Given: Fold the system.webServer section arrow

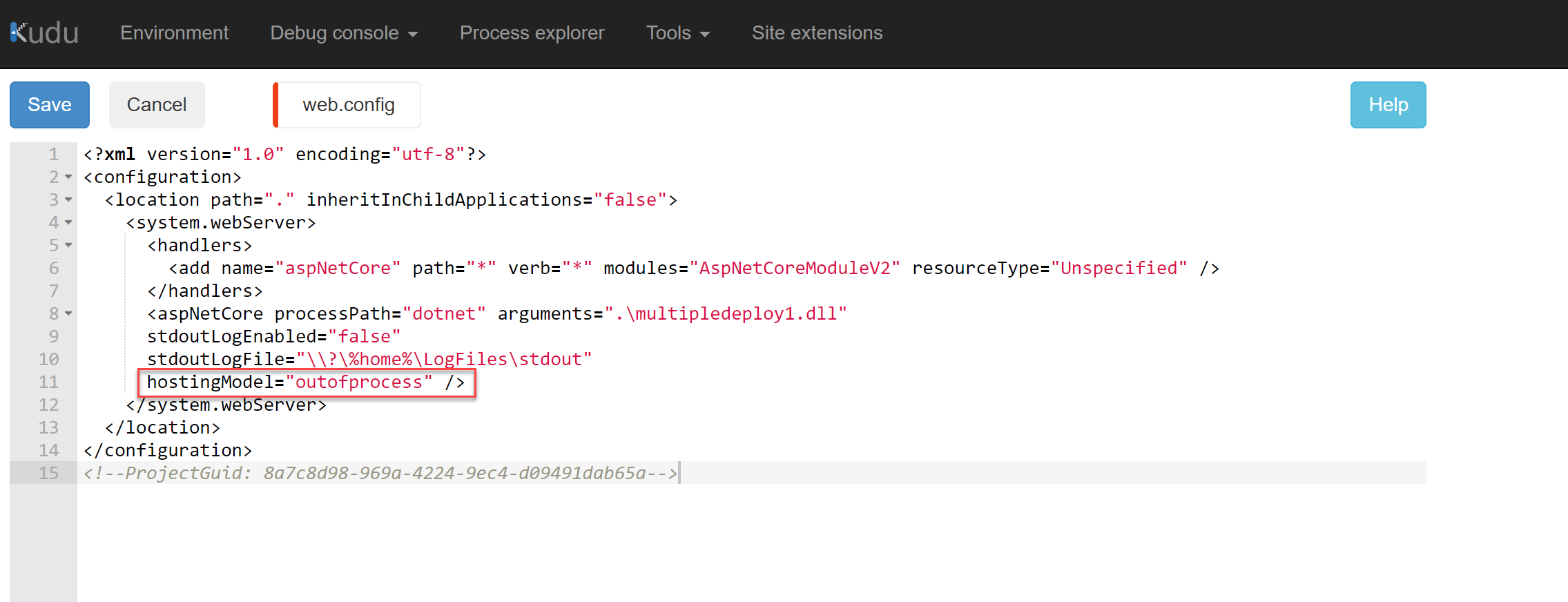Looking at the screenshot, I should pos(68,223).
